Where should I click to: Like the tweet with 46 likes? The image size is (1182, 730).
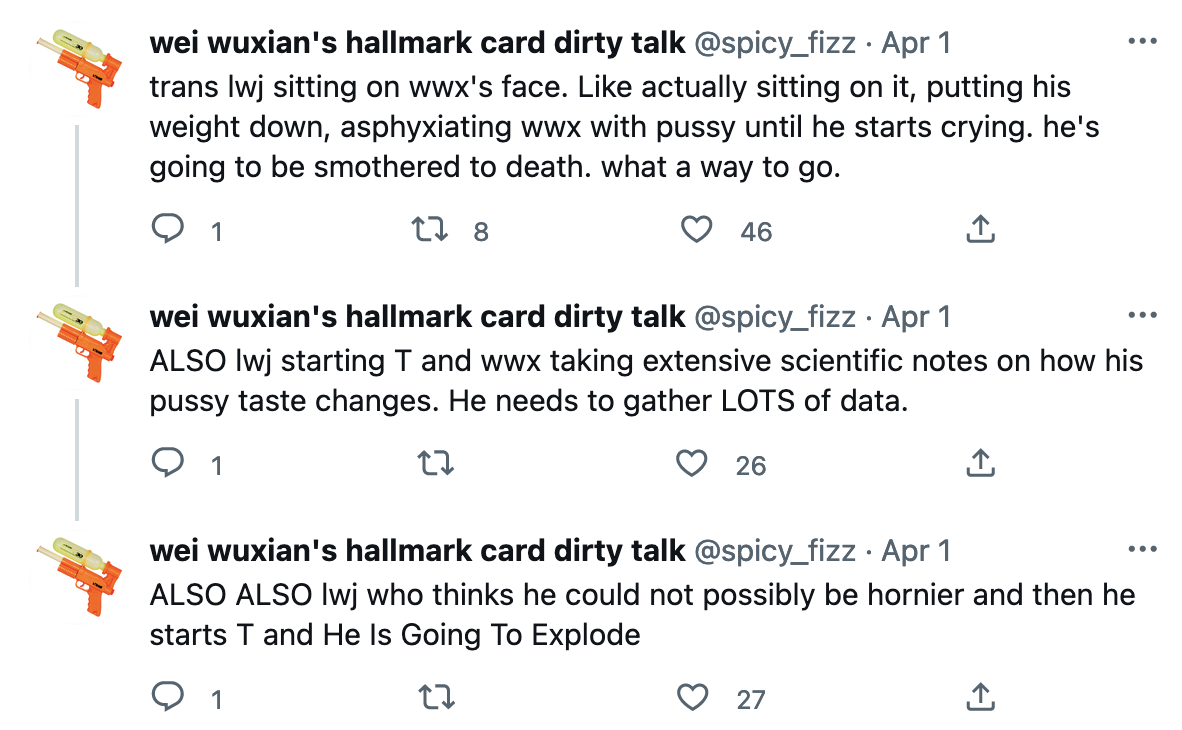point(696,231)
